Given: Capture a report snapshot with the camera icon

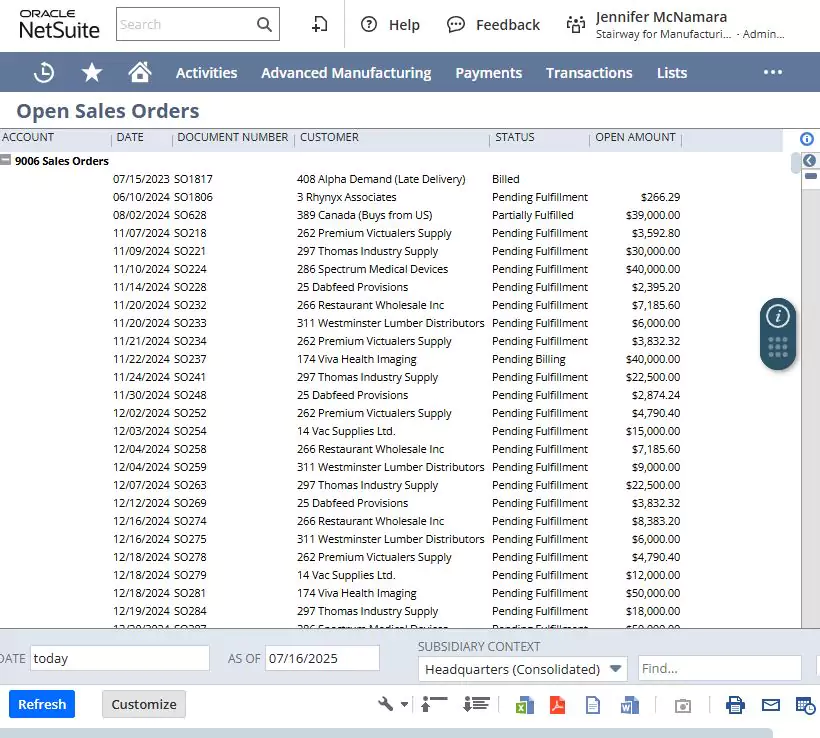Looking at the screenshot, I should pyautogui.click(x=683, y=705).
